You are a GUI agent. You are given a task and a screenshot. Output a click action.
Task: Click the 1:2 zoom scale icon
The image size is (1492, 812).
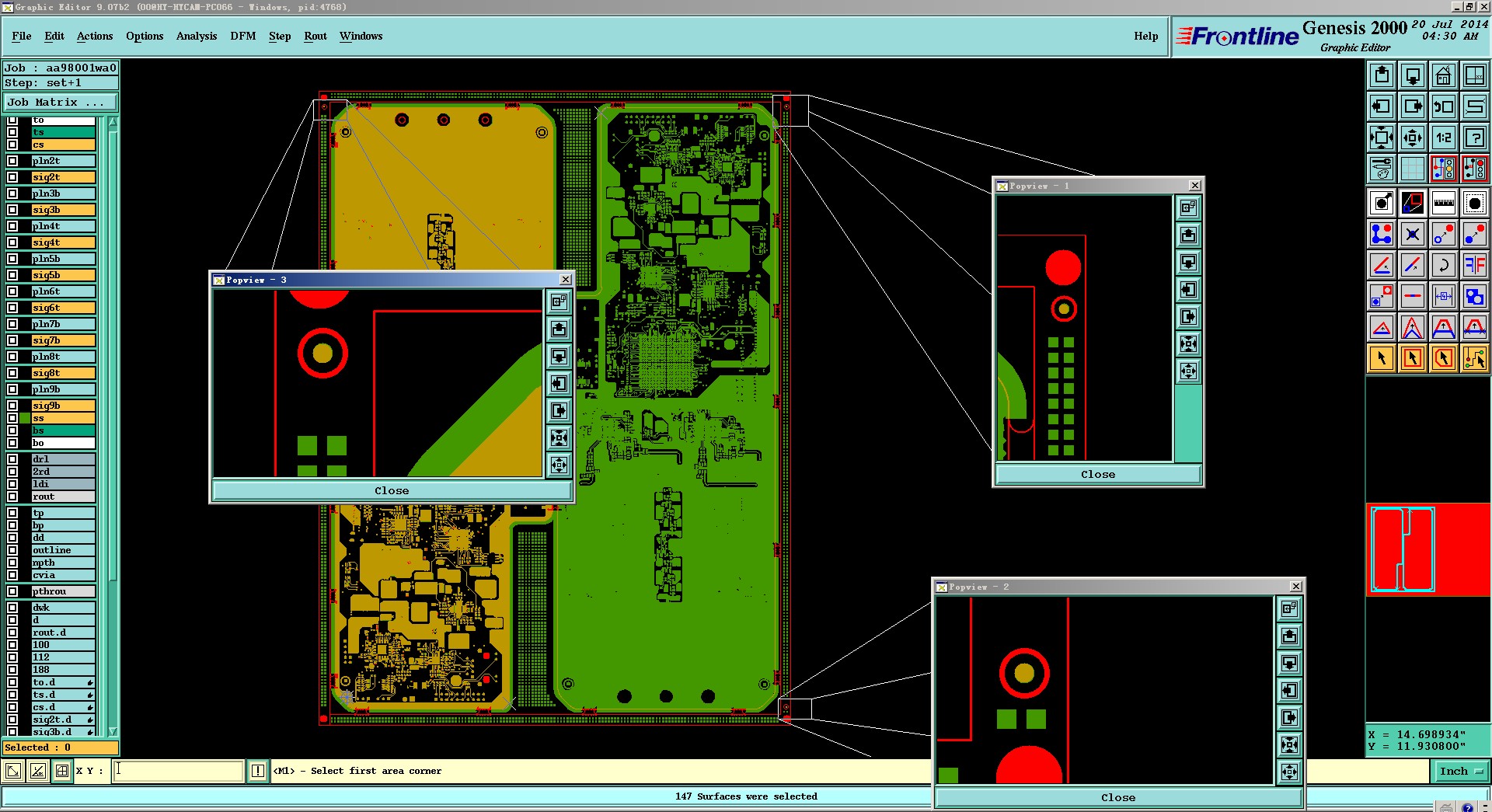pos(1444,138)
